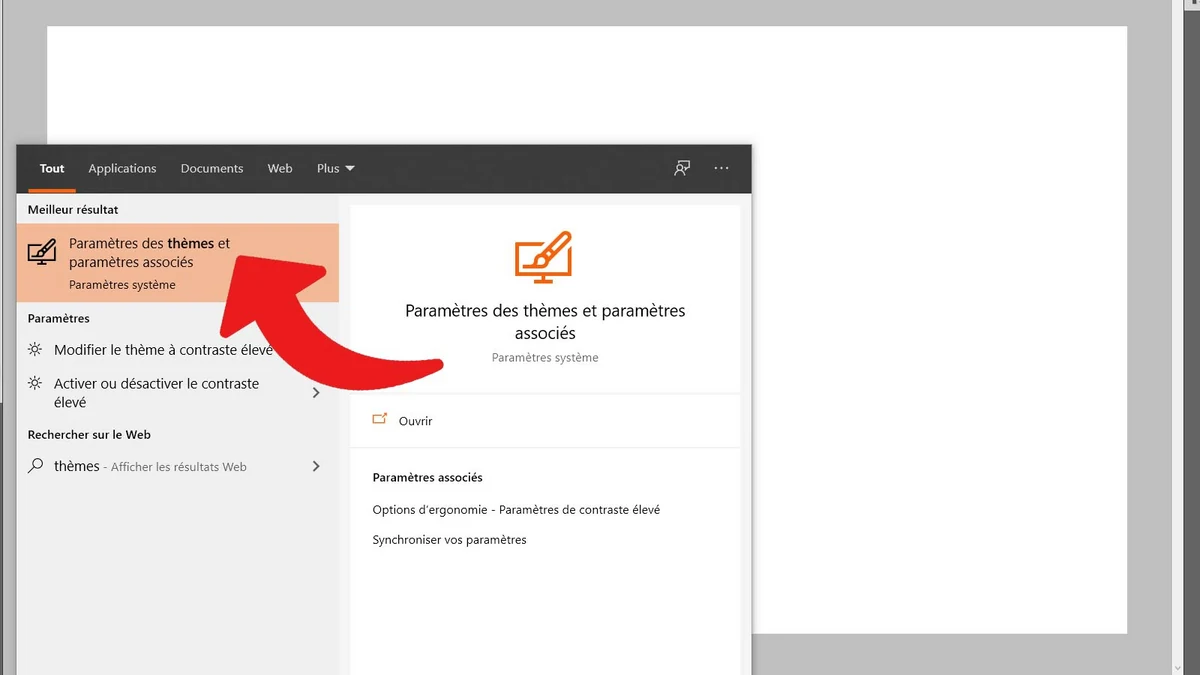Open the three-dots more options menu
1200x675 pixels.
[x=722, y=168]
